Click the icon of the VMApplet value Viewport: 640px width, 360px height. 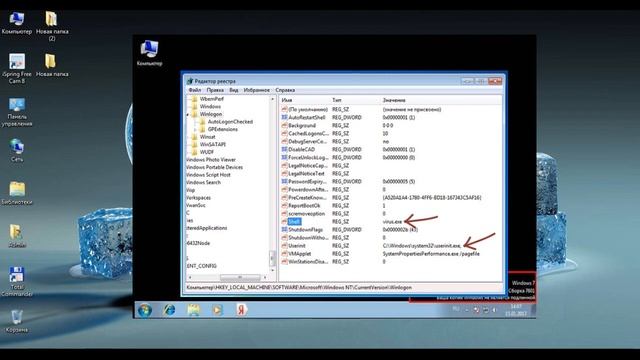284,253
